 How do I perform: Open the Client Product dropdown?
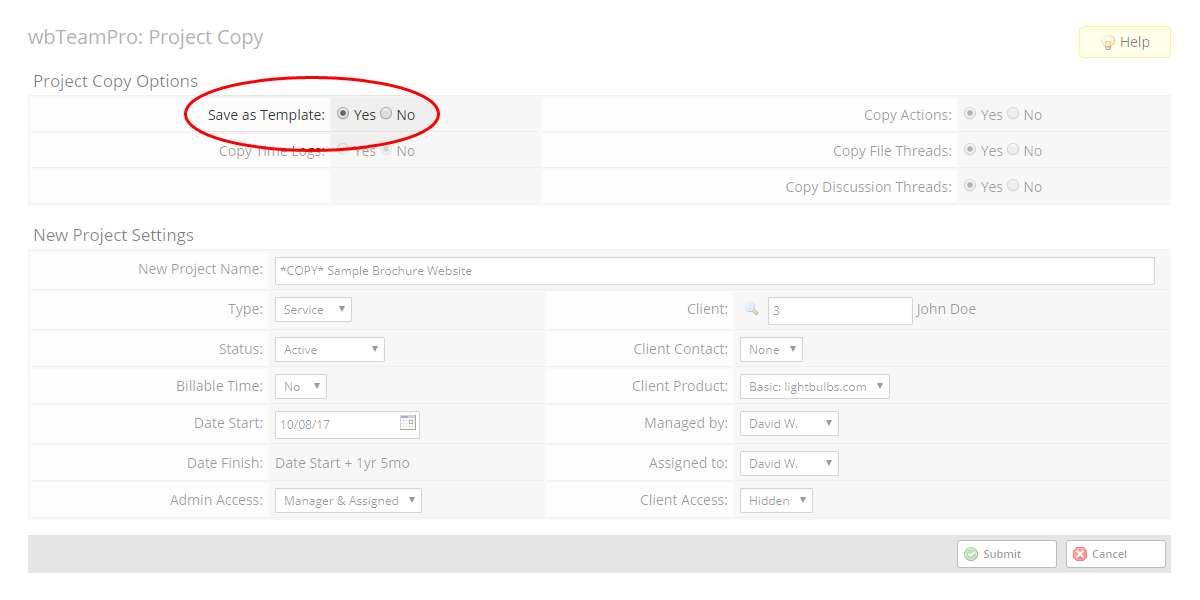pos(813,386)
